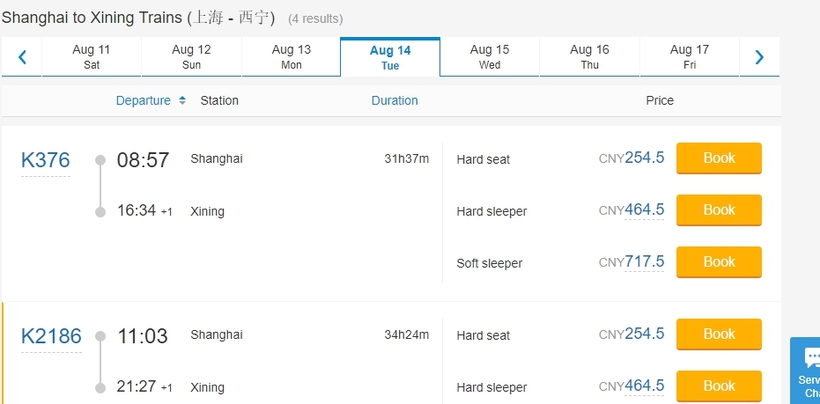Image resolution: width=820 pixels, height=404 pixels.
Task: Expand K376 hard sleeper price 464.5
Action: pos(644,210)
